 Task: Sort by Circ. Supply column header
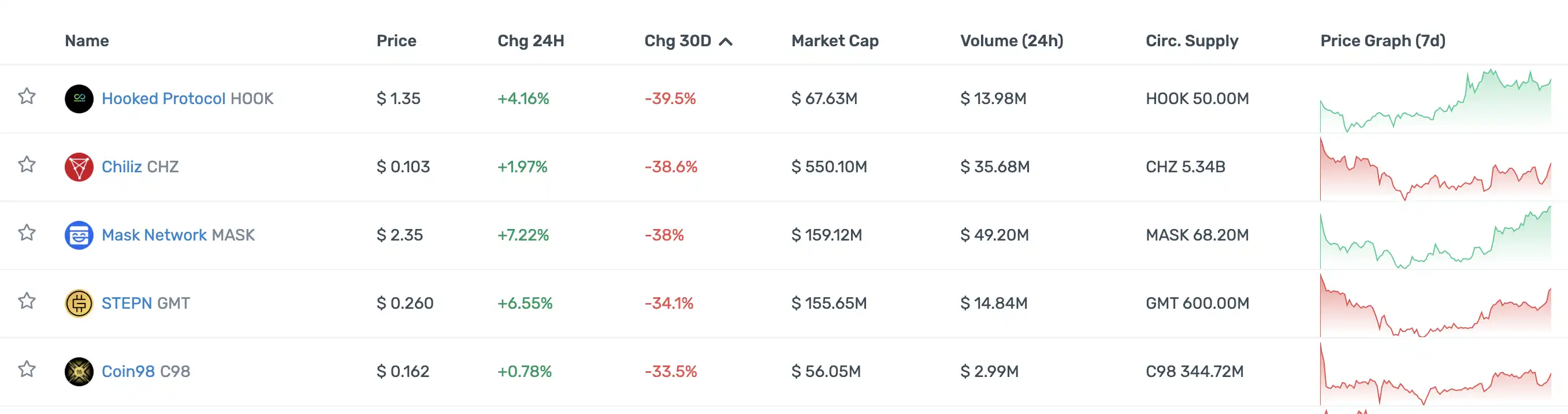1191,41
